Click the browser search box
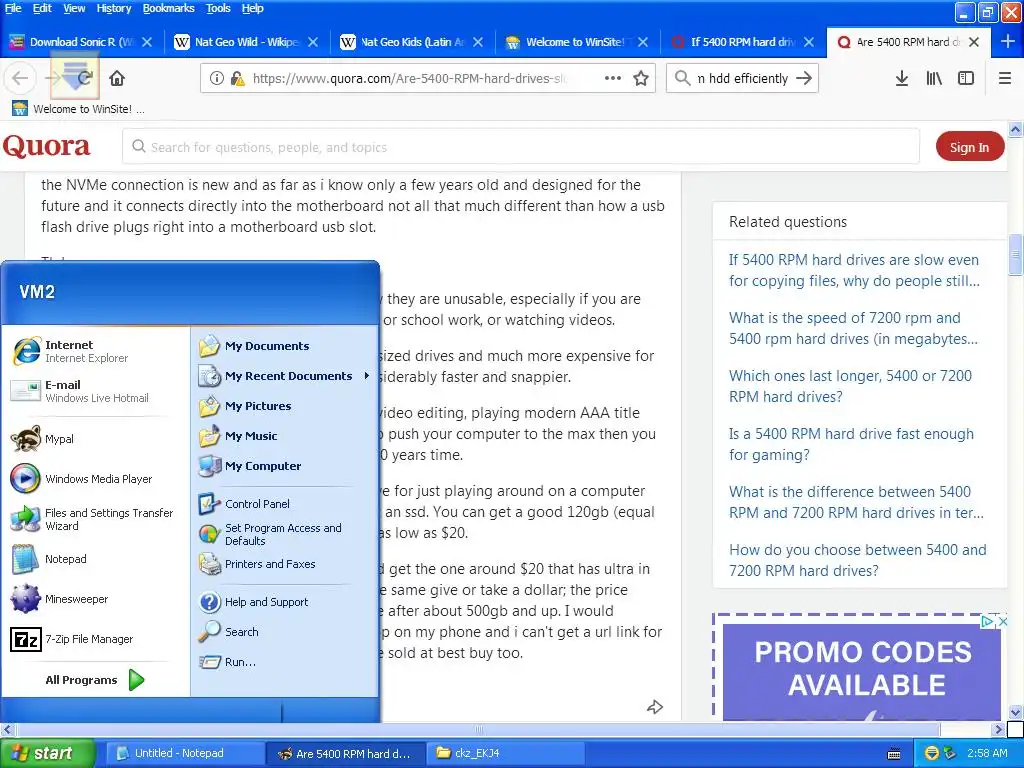The height and width of the screenshot is (768, 1024). (742, 78)
